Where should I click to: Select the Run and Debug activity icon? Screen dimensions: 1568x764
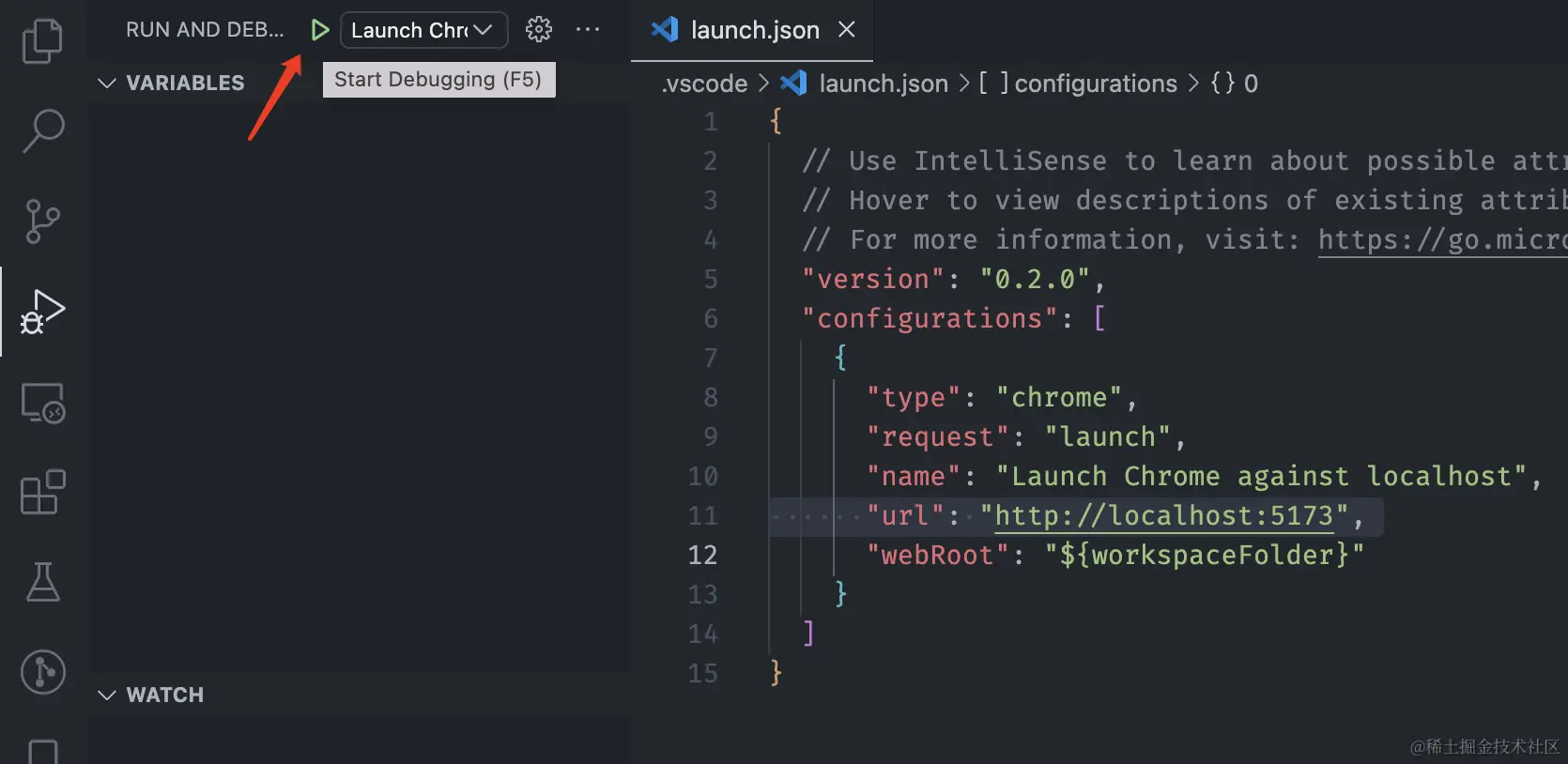(x=42, y=312)
